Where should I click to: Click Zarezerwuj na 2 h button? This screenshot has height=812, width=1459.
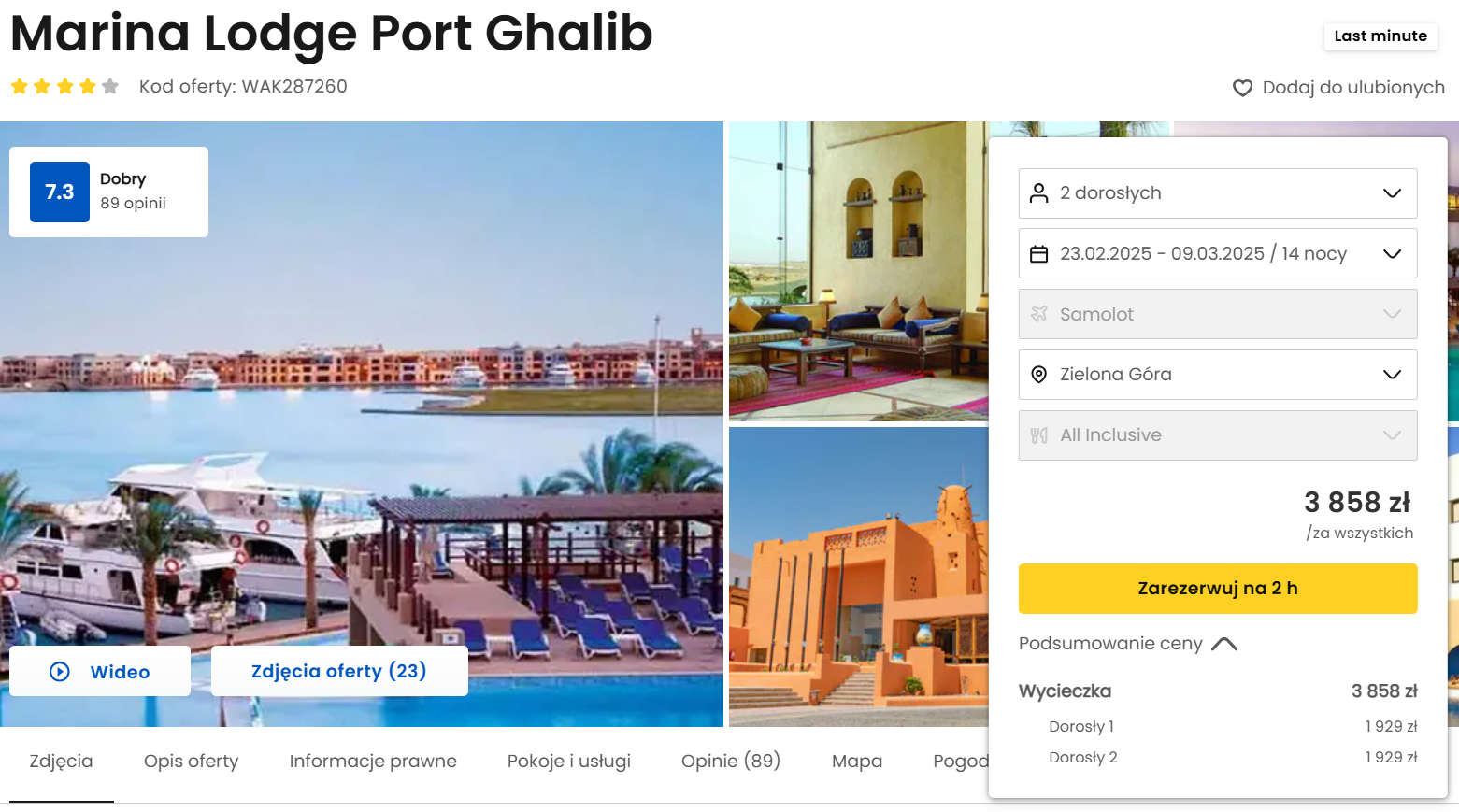pos(1218,589)
